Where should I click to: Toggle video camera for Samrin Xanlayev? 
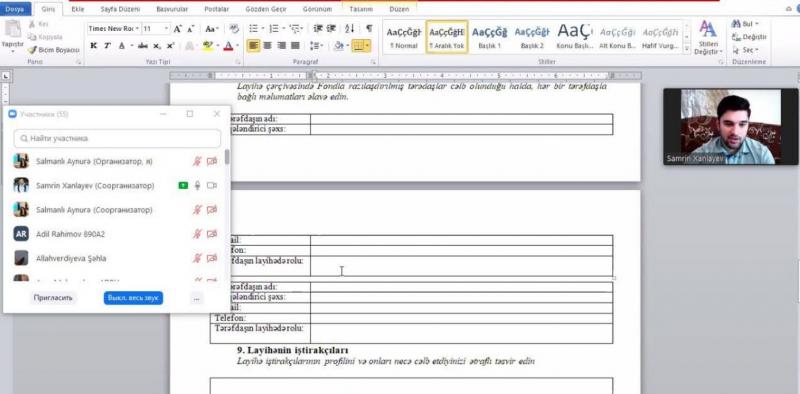coord(212,185)
